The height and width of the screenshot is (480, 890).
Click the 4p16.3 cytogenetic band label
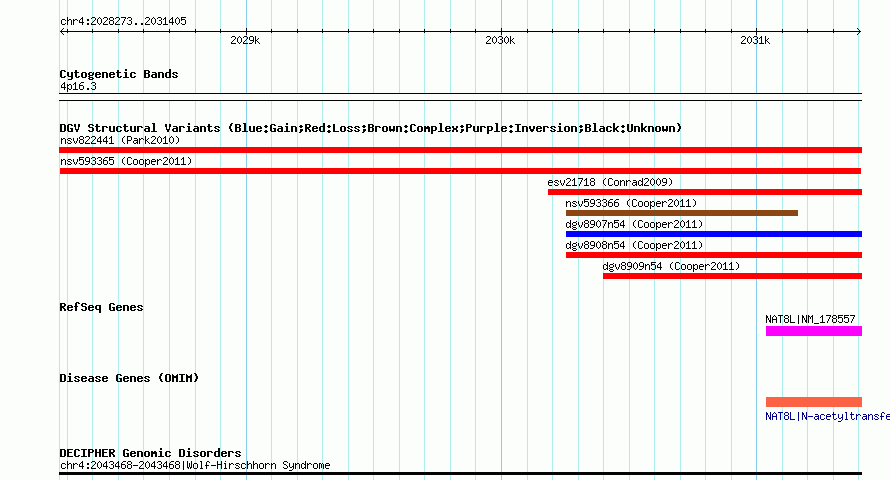[x=78, y=86]
